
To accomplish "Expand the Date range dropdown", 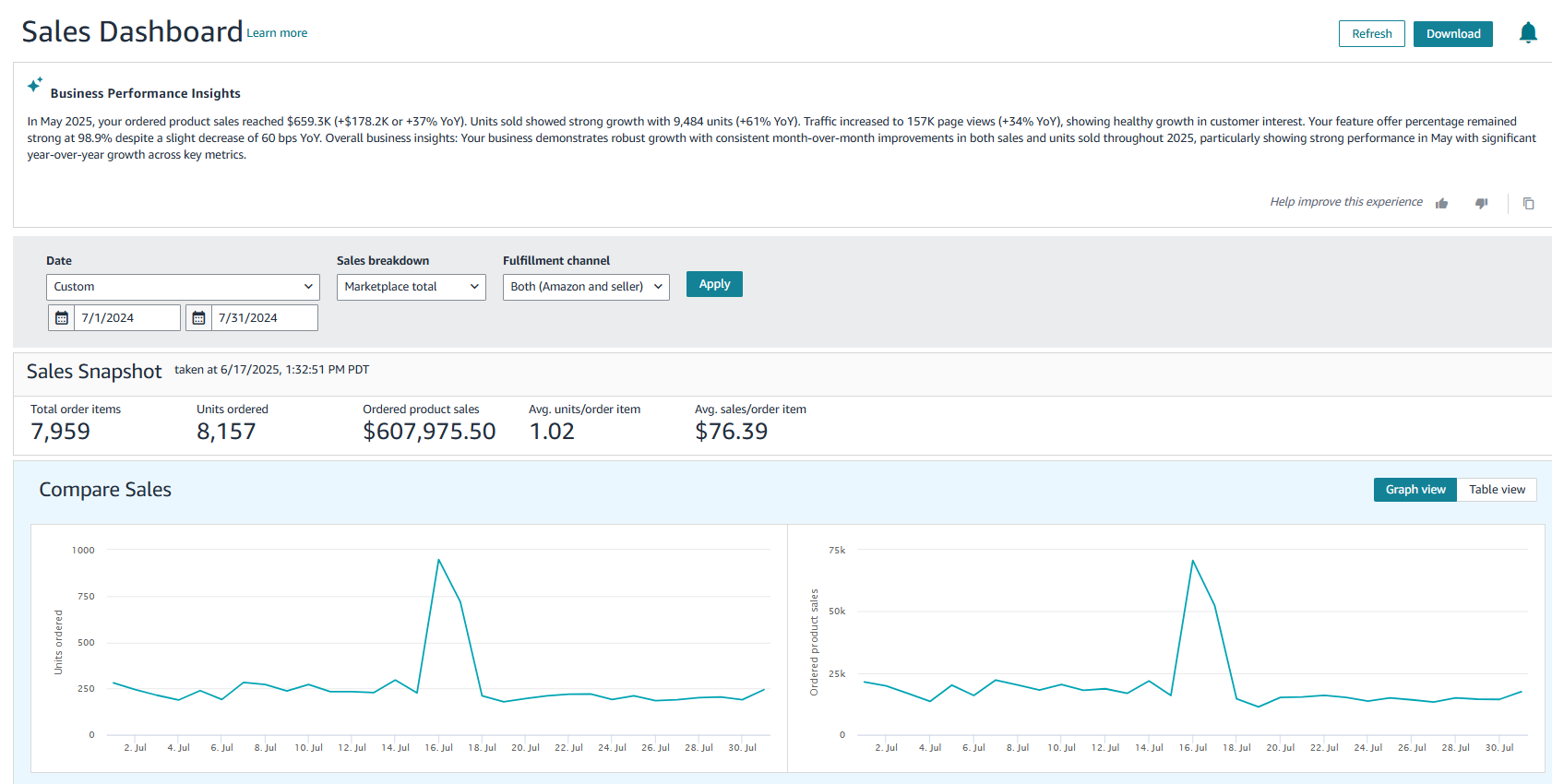I will (x=183, y=287).
